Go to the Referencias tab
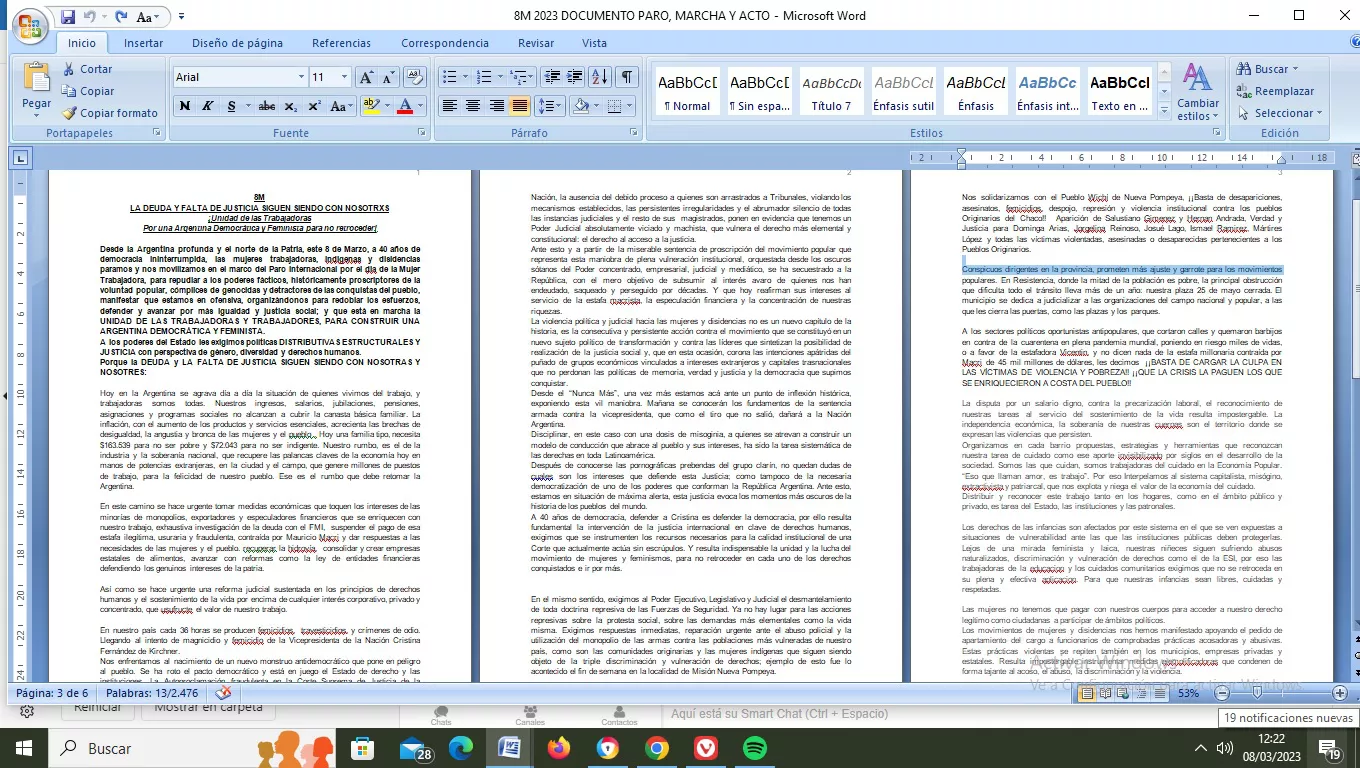The image size is (1360, 768). 341,43
